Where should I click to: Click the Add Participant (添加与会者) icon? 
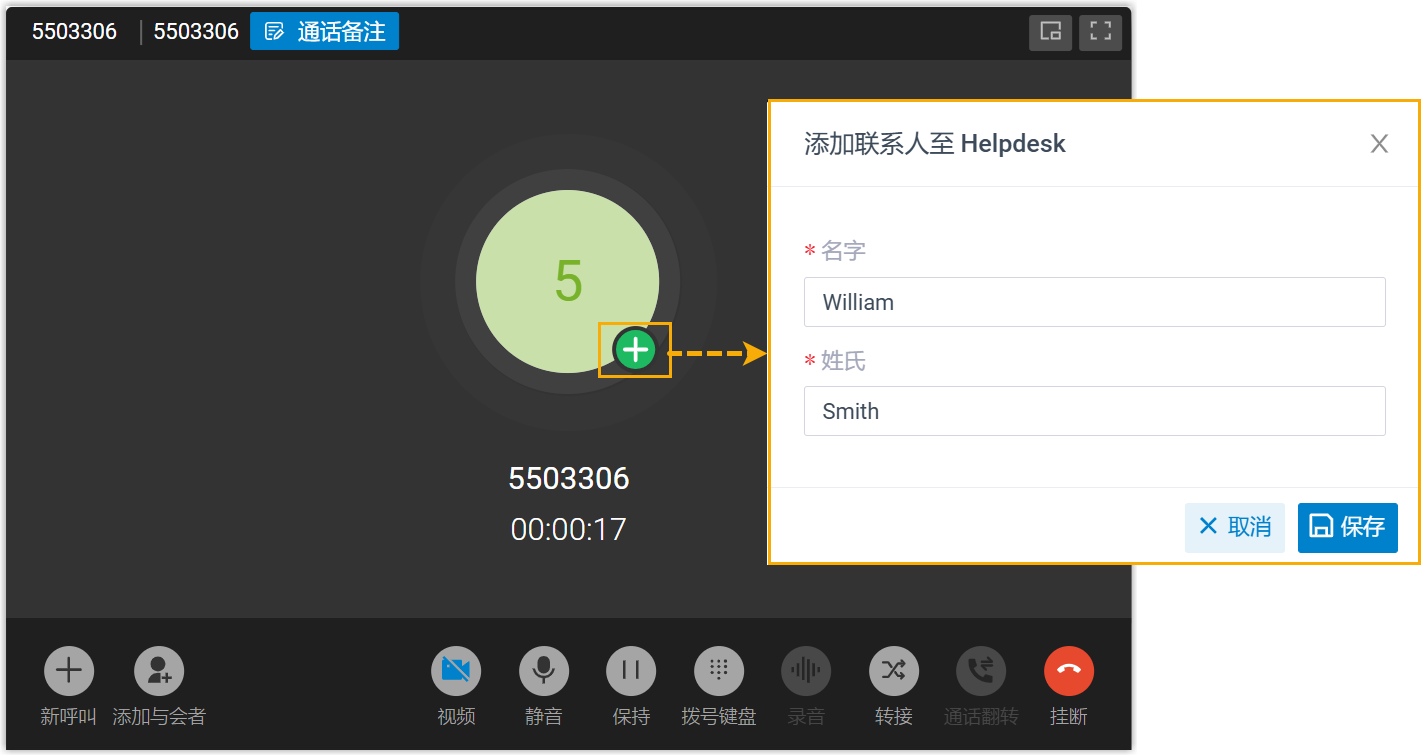159,671
